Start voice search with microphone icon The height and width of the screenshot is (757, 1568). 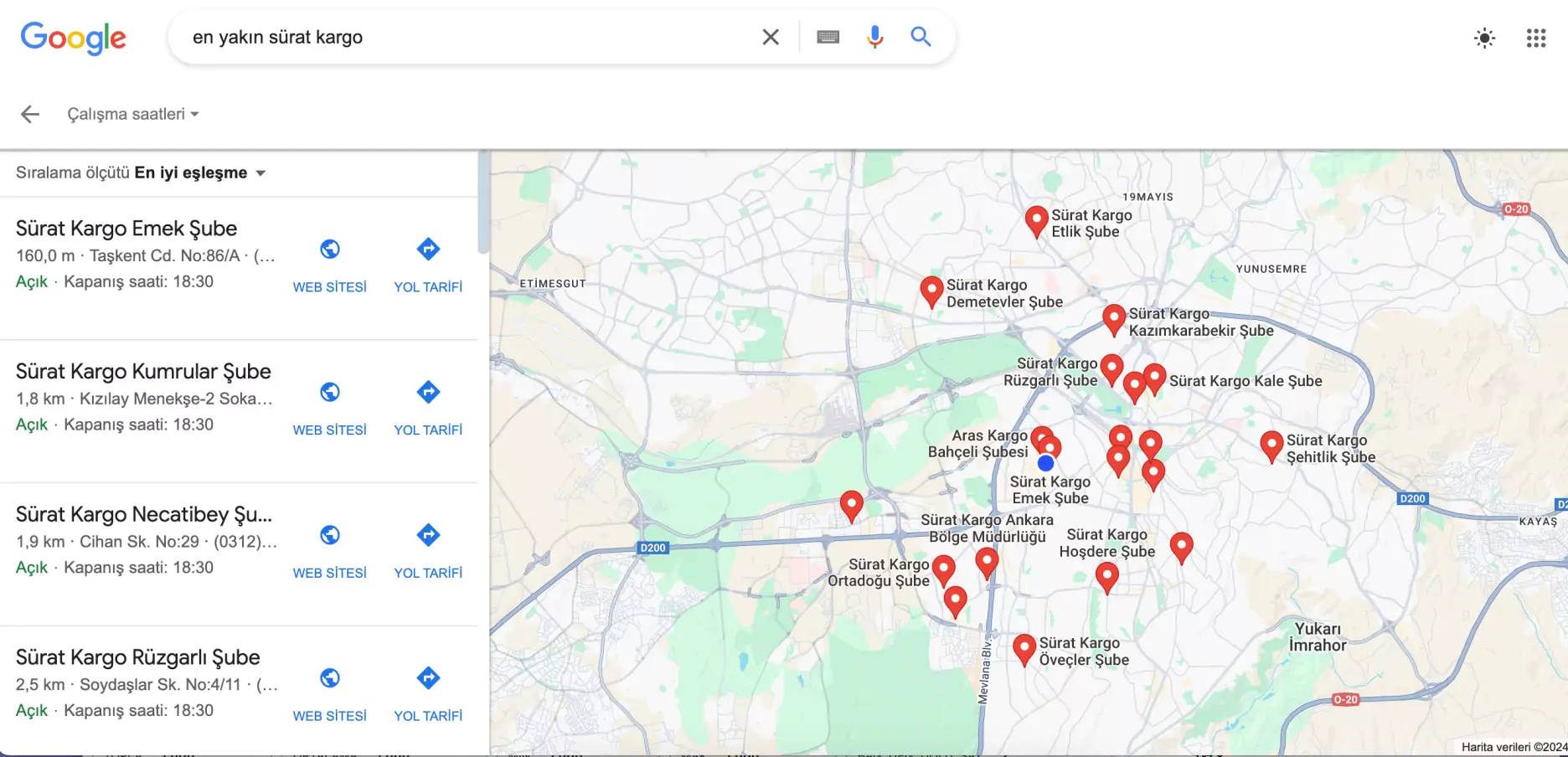pyautogui.click(x=874, y=37)
